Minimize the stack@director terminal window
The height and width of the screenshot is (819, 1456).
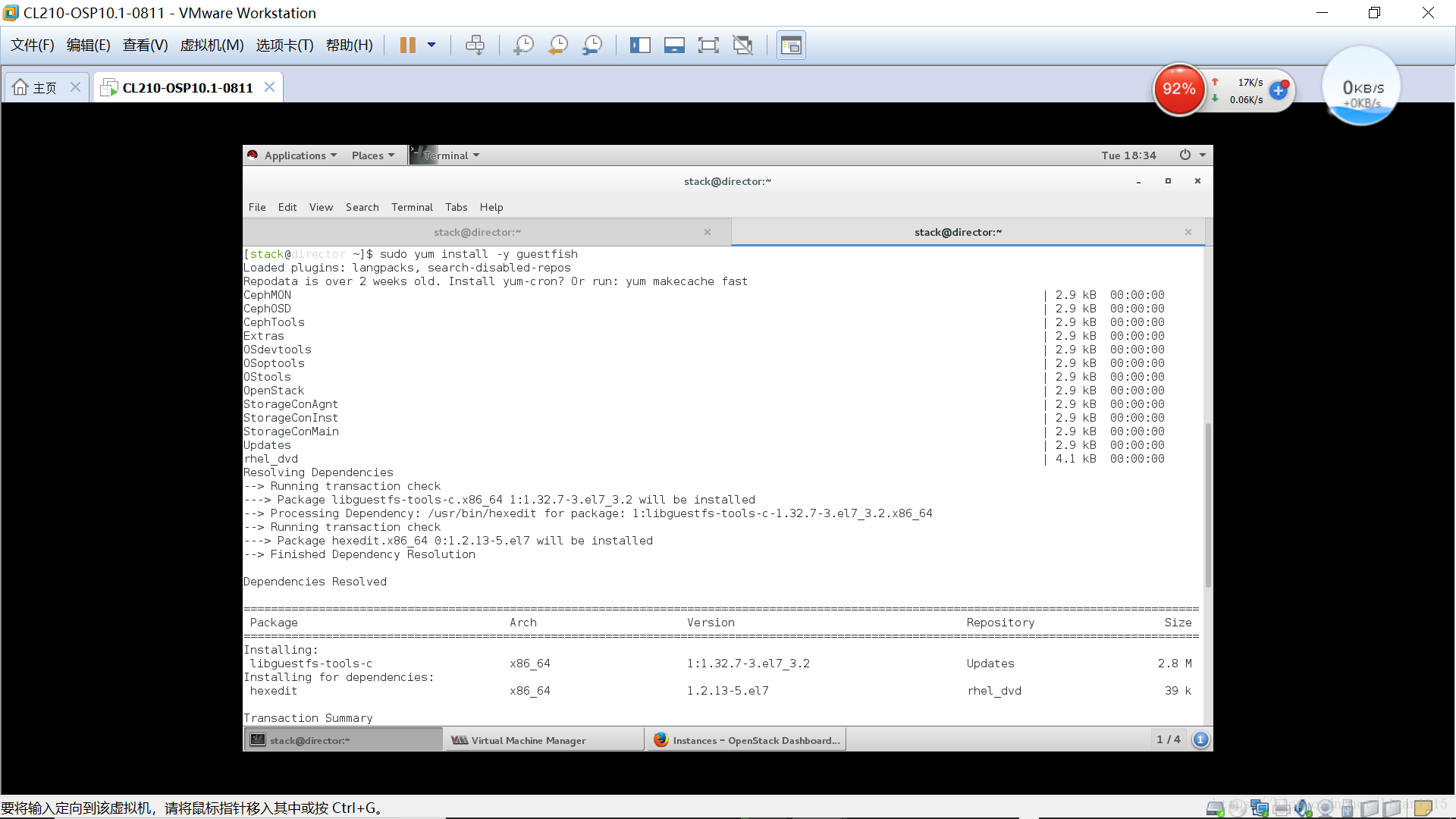coord(1138,181)
